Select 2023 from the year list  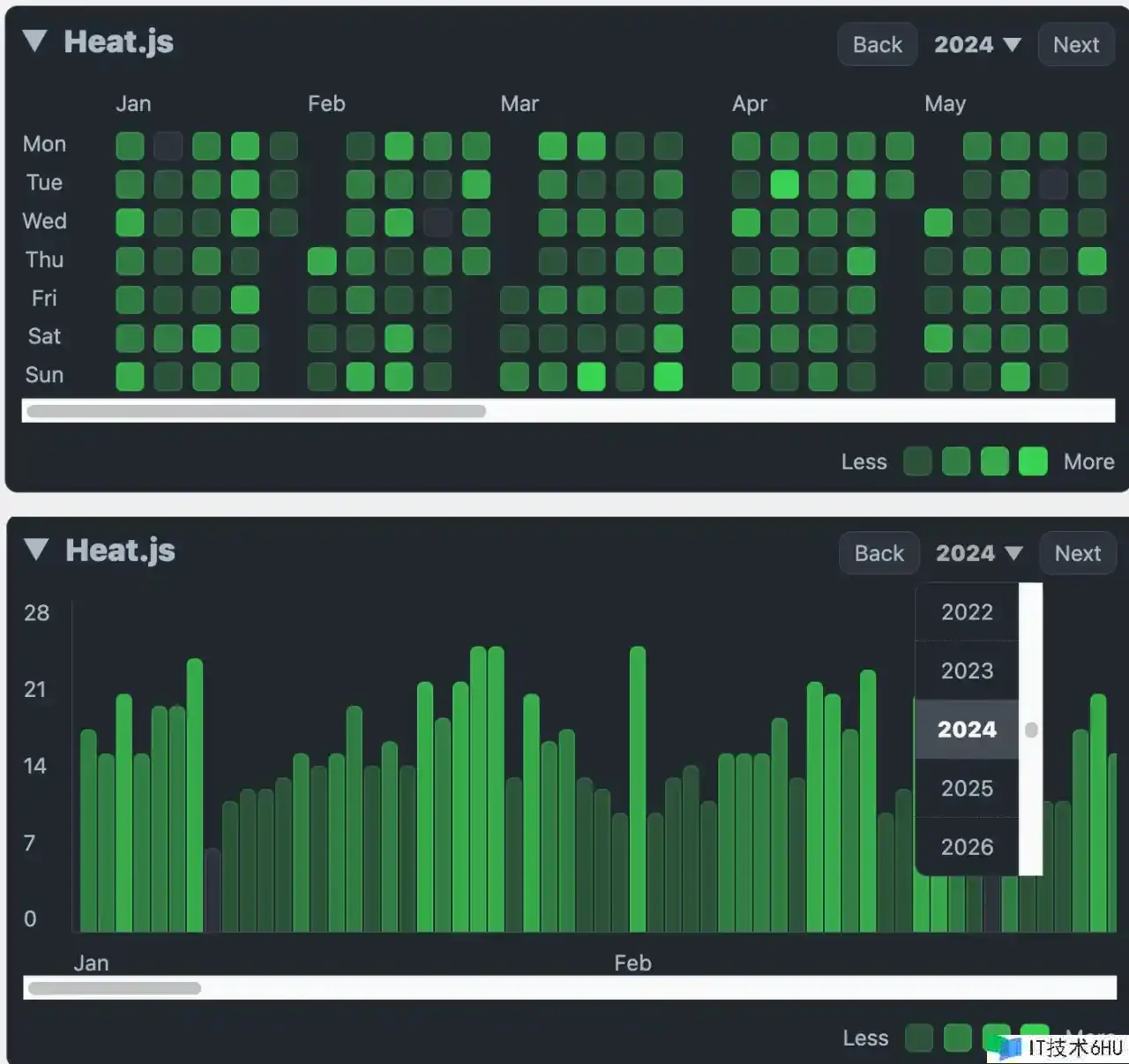967,671
